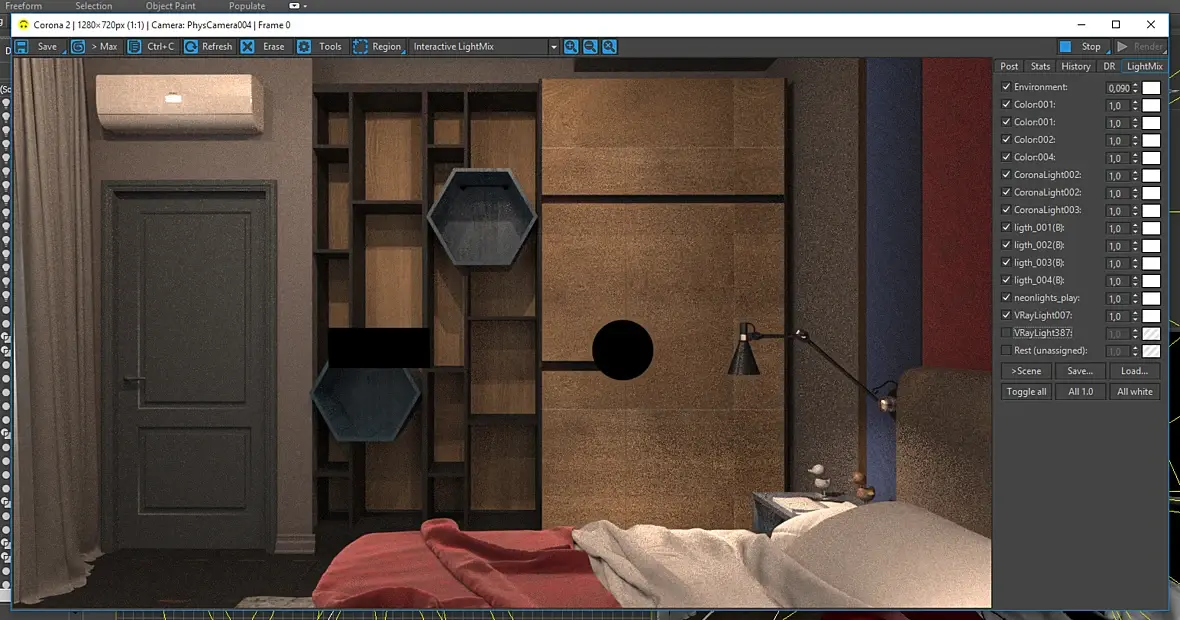This screenshot has width=1180, height=620.
Task: Click the Color004 intensity value field
Action: pyautogui.click(x=1118, y=158)
